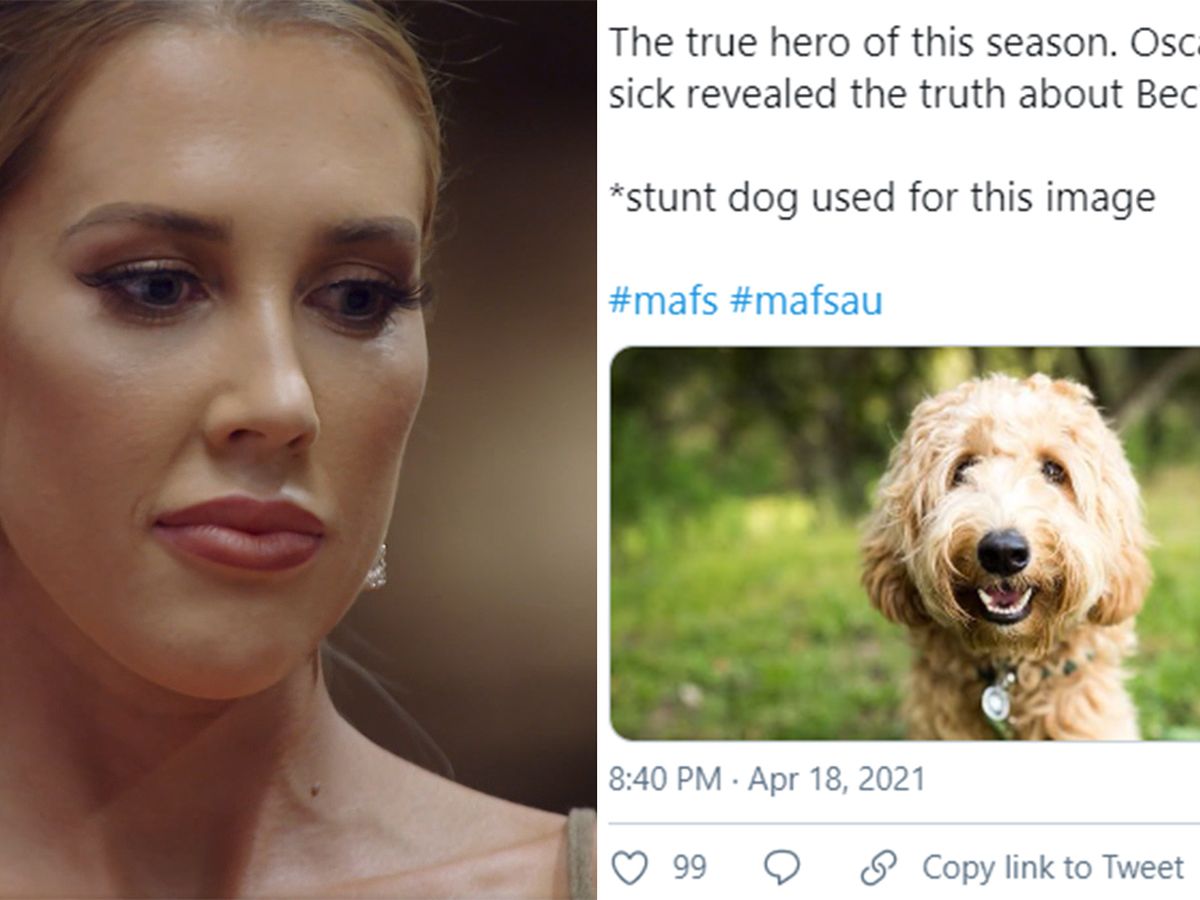Click the dog's black nose
This screenshot has width=1200, height=900.
[x=1003, y=550]
